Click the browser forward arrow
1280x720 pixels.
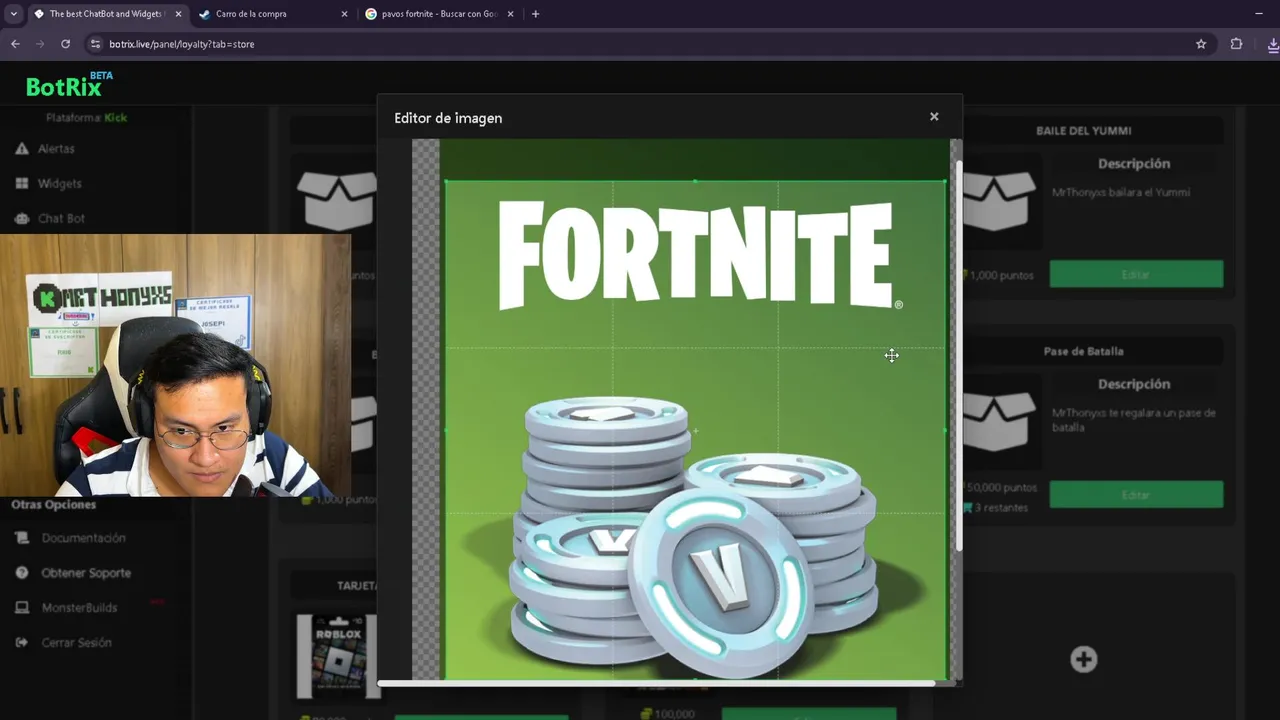coord(40,44)
